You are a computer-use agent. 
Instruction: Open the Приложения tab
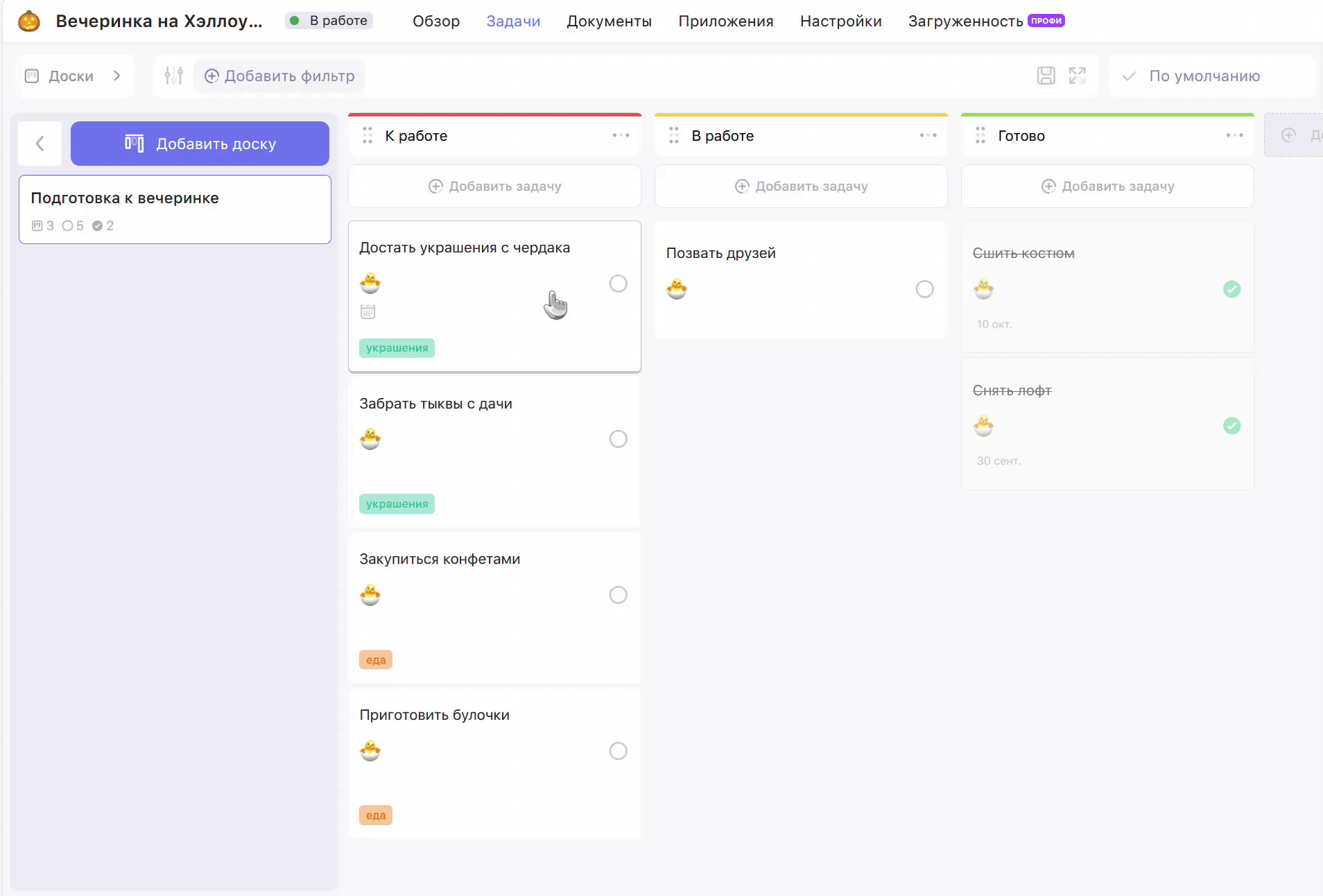coord(726,21)
